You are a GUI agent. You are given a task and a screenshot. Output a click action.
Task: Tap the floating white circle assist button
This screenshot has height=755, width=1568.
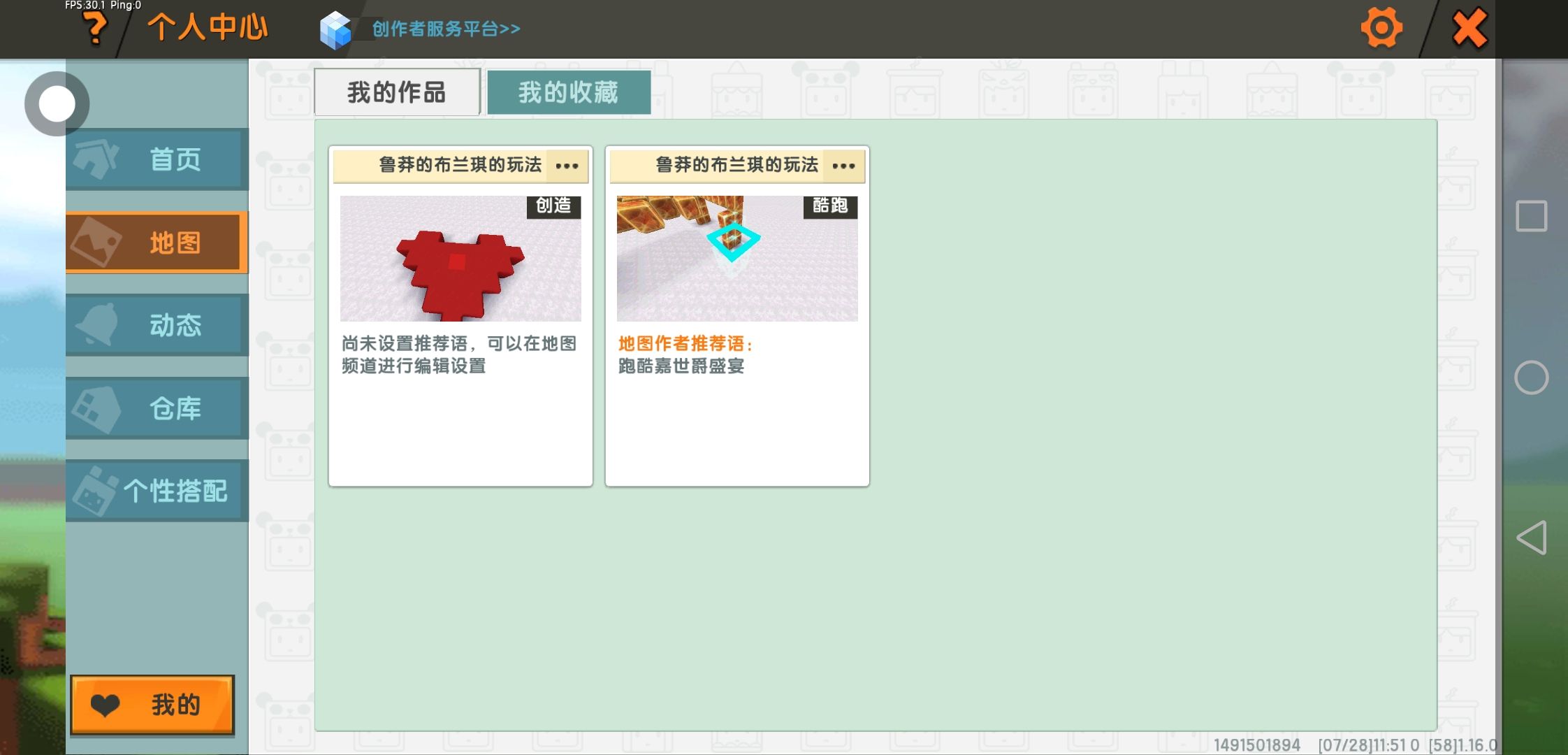57,103
